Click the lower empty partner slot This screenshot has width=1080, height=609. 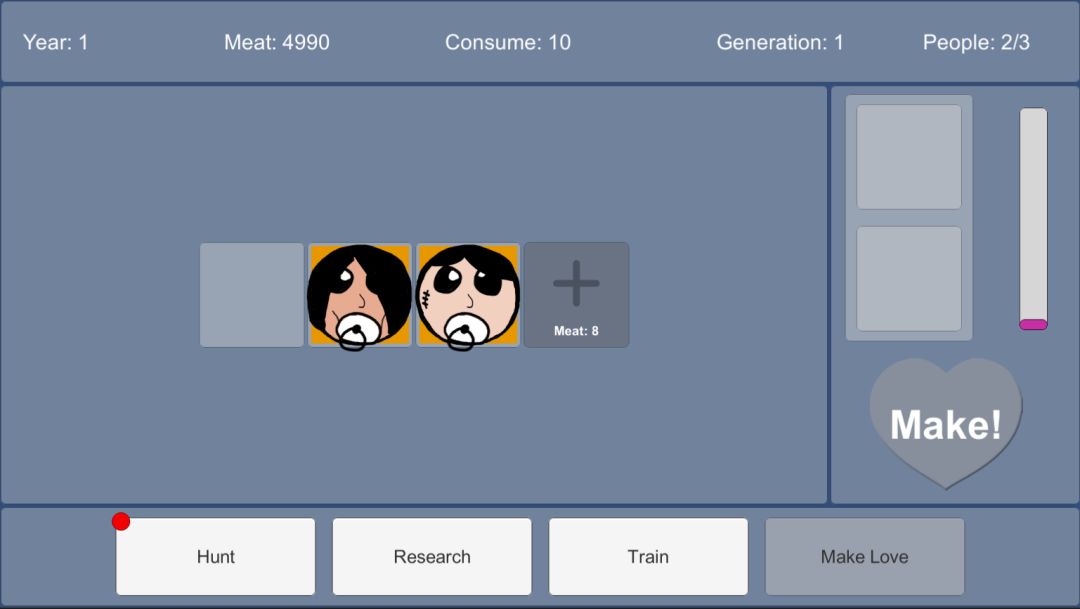[x=908, y=278]
